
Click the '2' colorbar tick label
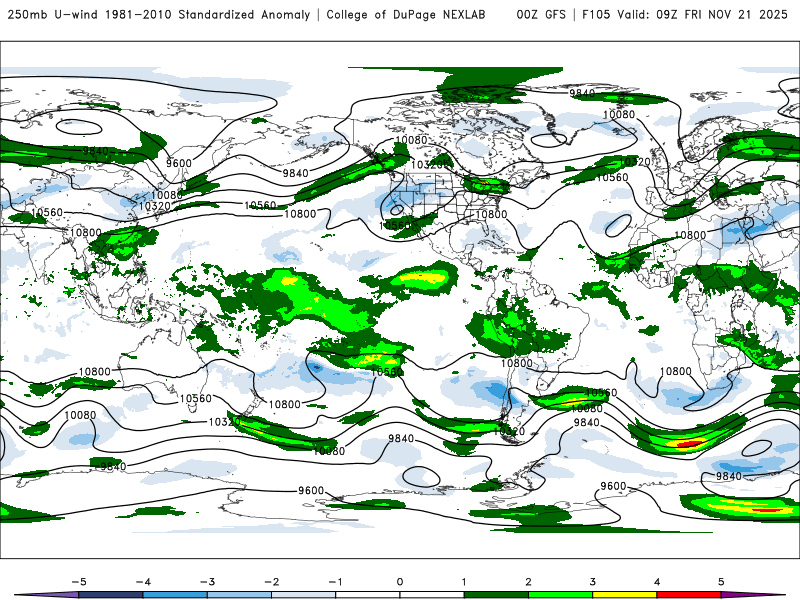click(529, 582)
